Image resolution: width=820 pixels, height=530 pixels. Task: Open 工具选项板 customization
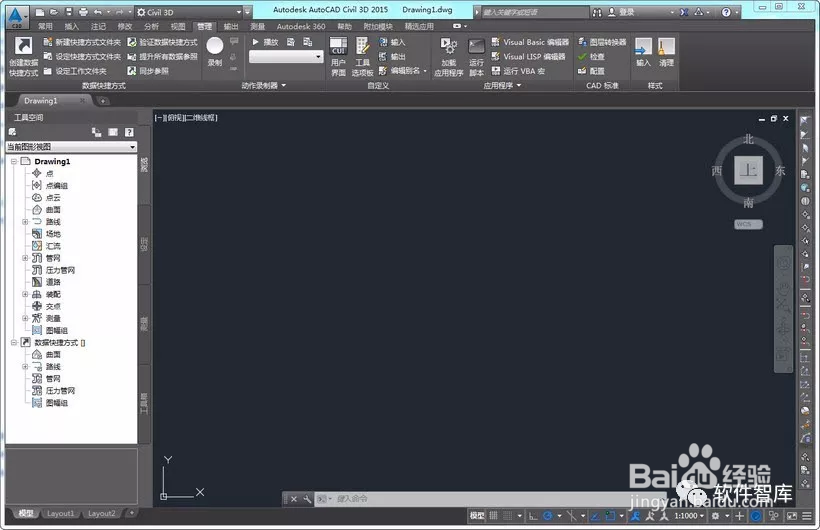tap(362, 57)
